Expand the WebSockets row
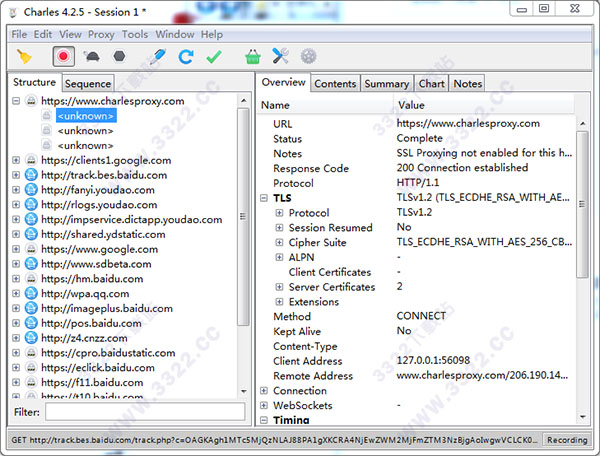The width and height of the screenshot is (600, 456). [x=264, y=405]
